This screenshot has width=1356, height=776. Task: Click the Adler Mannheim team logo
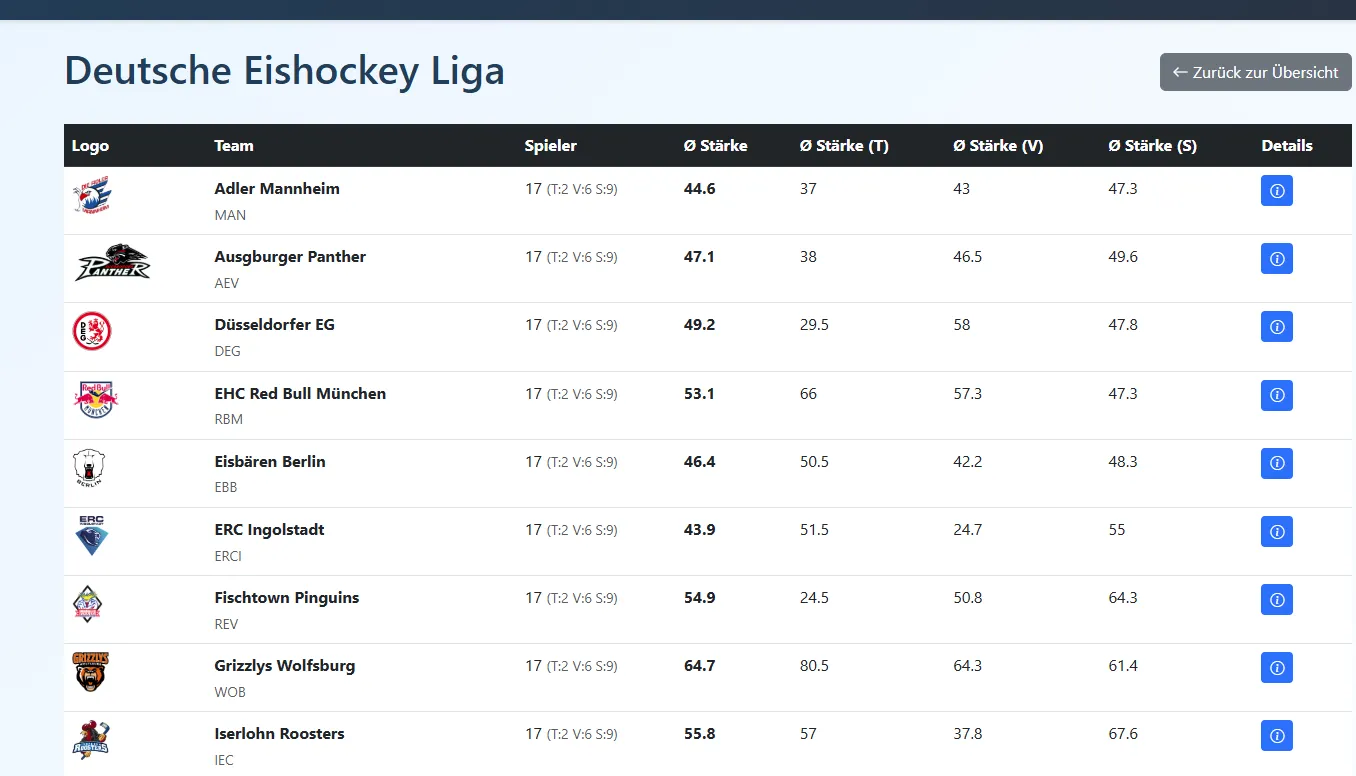[x=92, y=195]
